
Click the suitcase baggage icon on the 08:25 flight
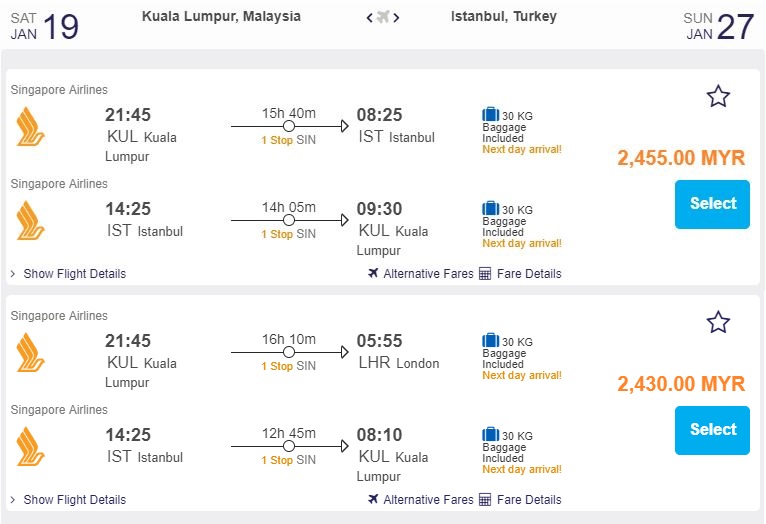[x=490, y=115]
